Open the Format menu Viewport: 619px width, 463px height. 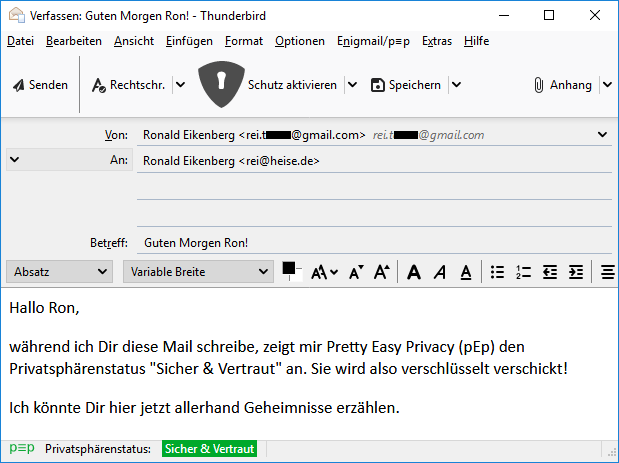[x=244, y=41]
